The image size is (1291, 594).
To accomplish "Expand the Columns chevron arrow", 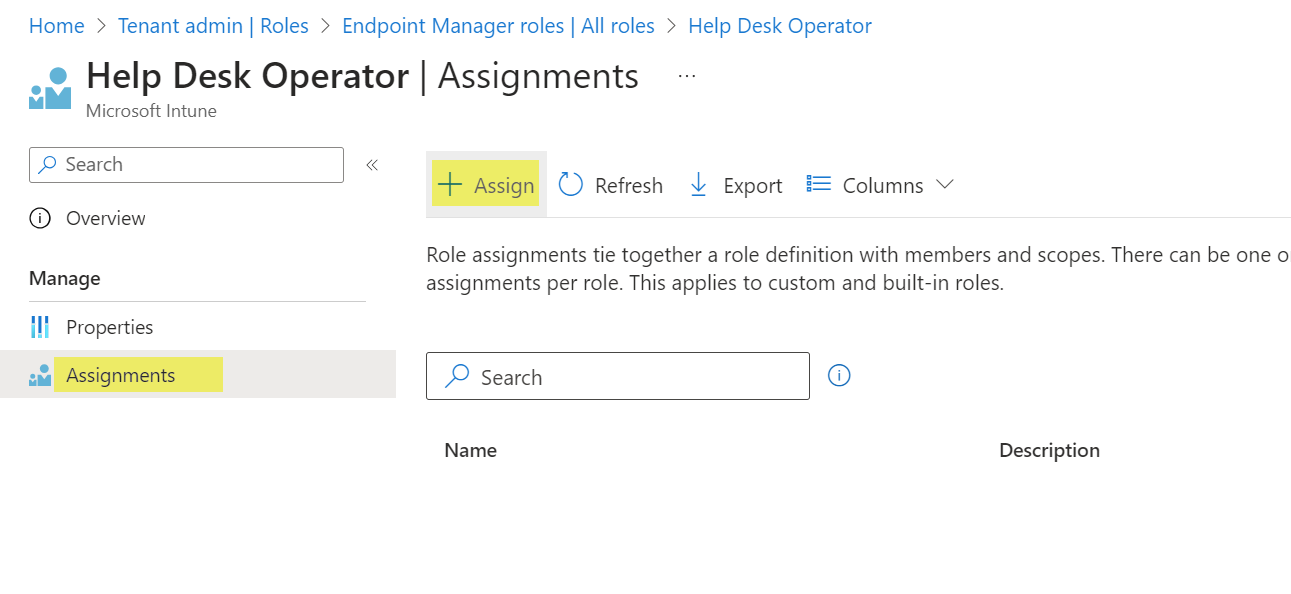I will [945, 185].
